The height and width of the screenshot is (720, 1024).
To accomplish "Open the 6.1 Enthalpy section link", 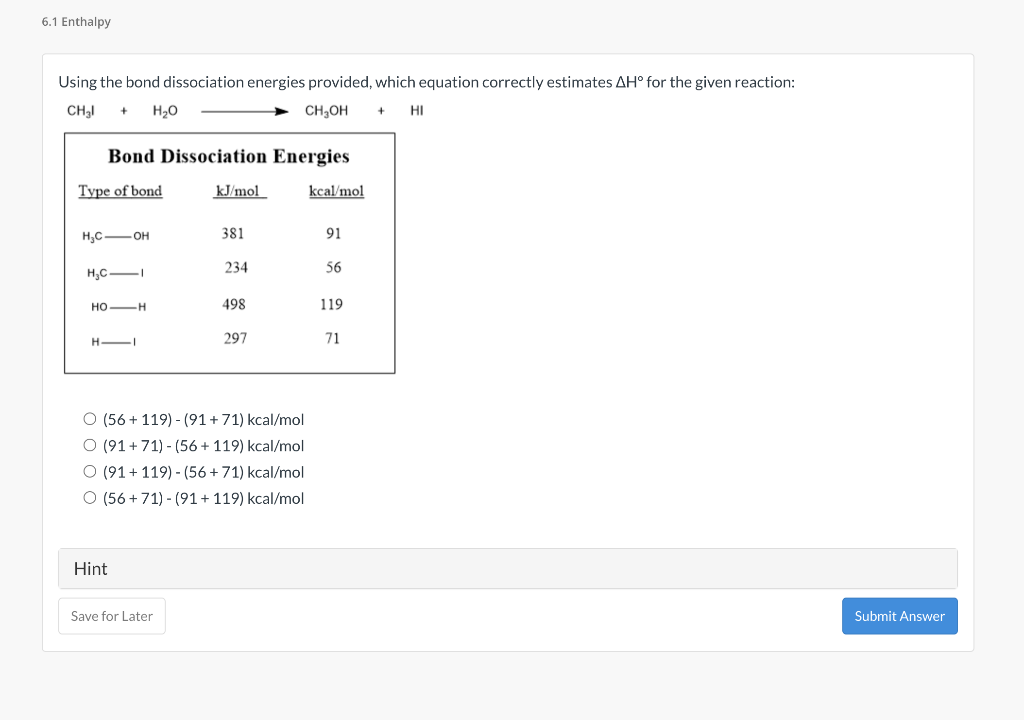I will pyautogui.click(x=75, y=21).
